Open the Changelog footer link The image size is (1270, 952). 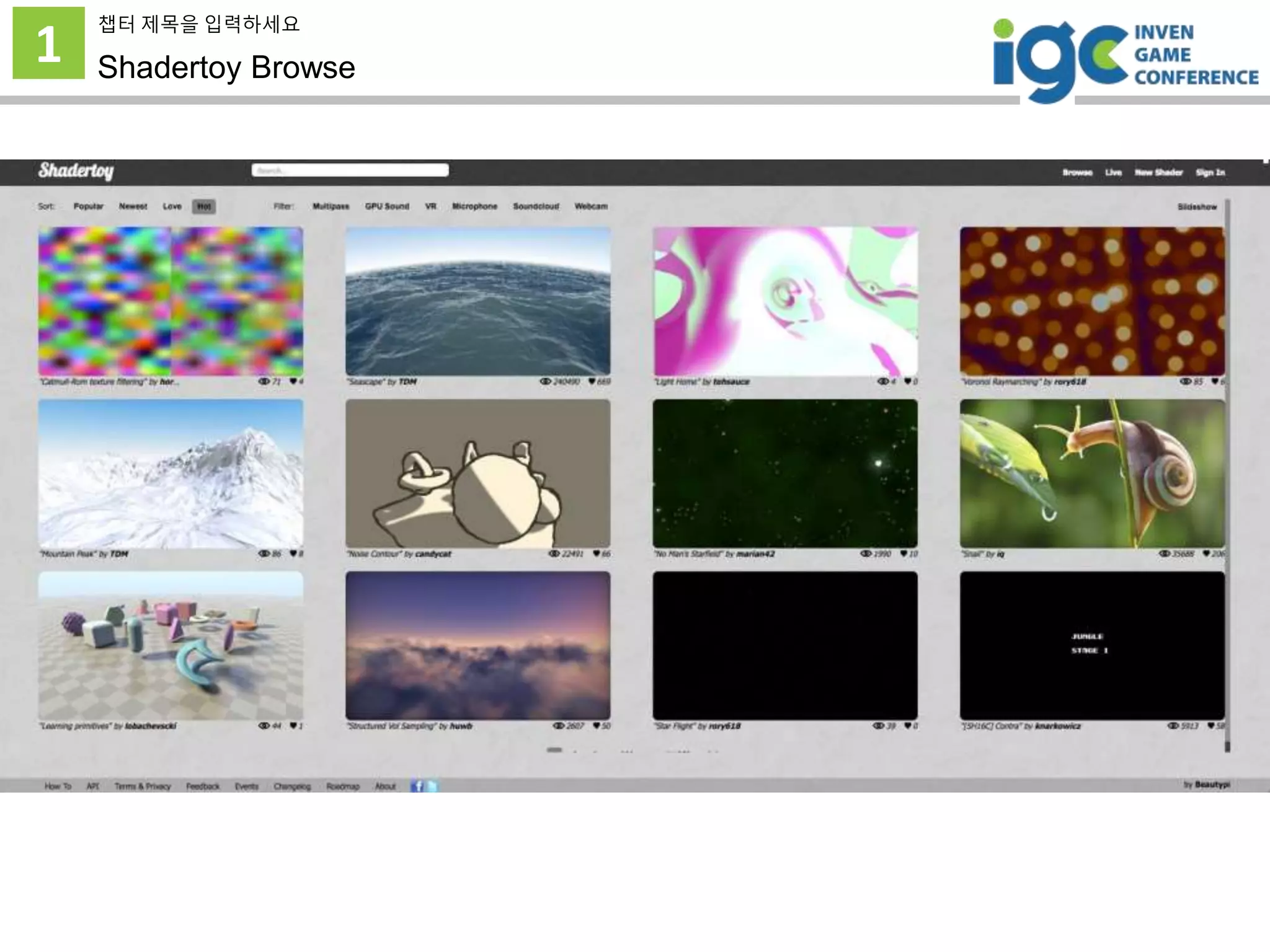[292, 786]
